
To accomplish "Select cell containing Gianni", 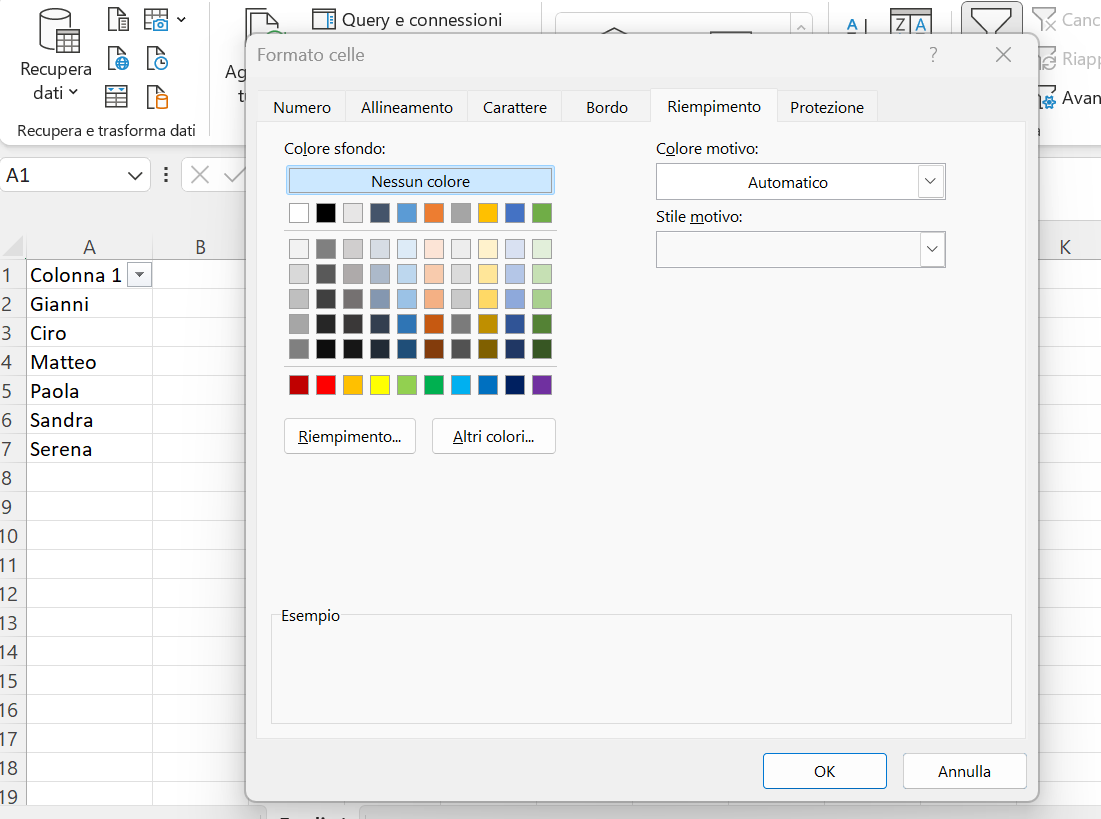I will click(89, 304).
